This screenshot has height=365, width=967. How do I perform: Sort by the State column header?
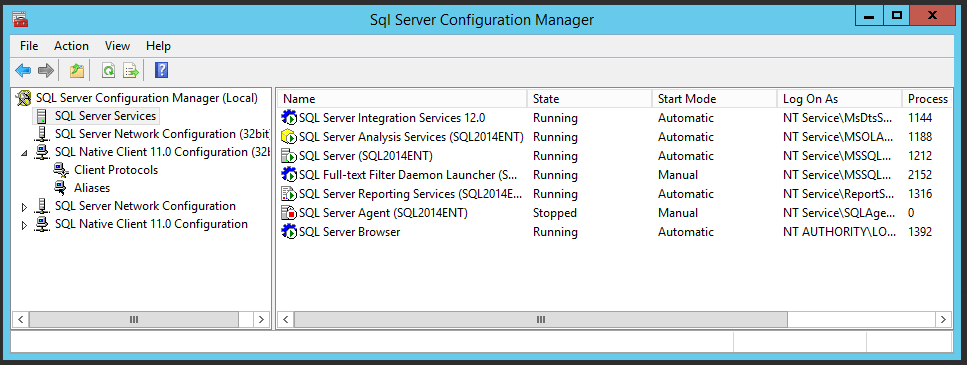pyautogui.click(x=590, y=99)
